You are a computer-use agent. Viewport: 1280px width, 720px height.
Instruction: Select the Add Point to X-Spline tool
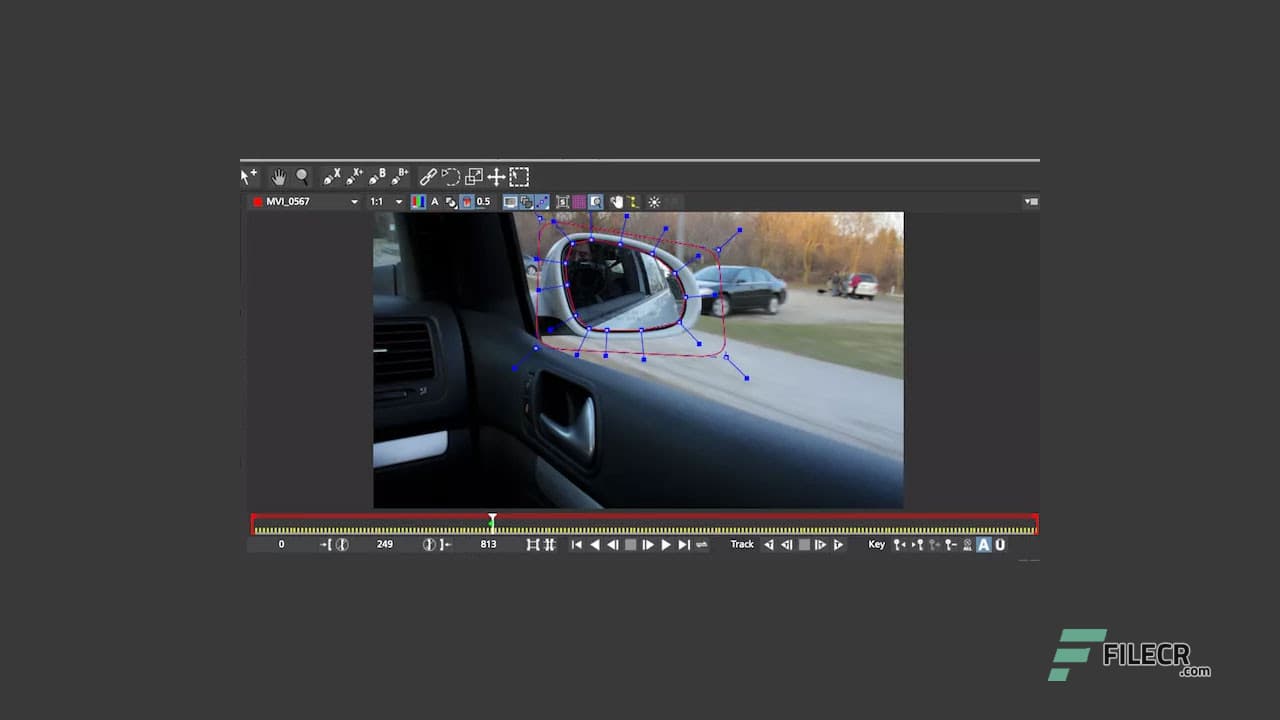click(355, 177)
